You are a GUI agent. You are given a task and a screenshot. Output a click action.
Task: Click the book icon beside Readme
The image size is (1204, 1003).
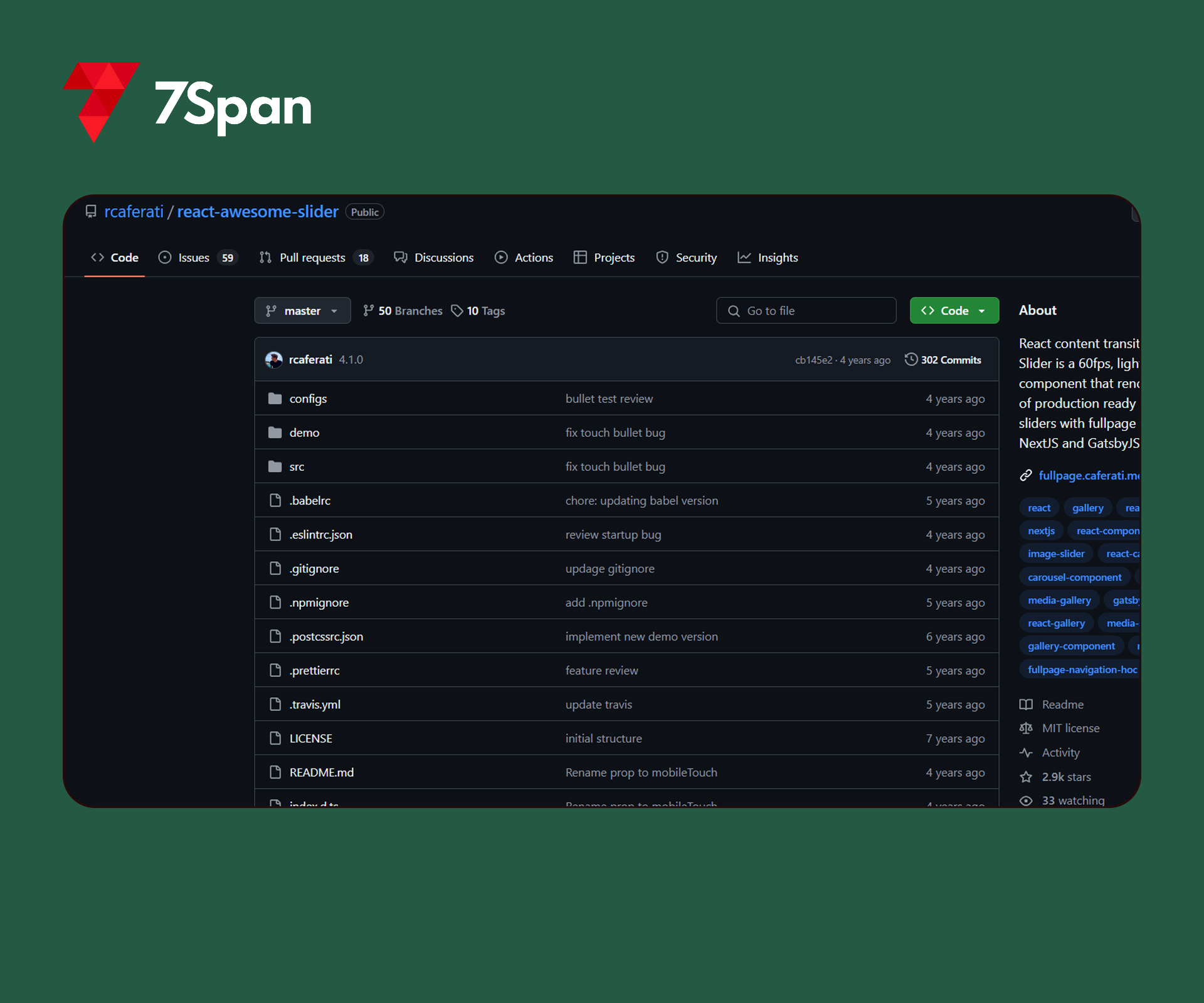(x=1026, y=705)
